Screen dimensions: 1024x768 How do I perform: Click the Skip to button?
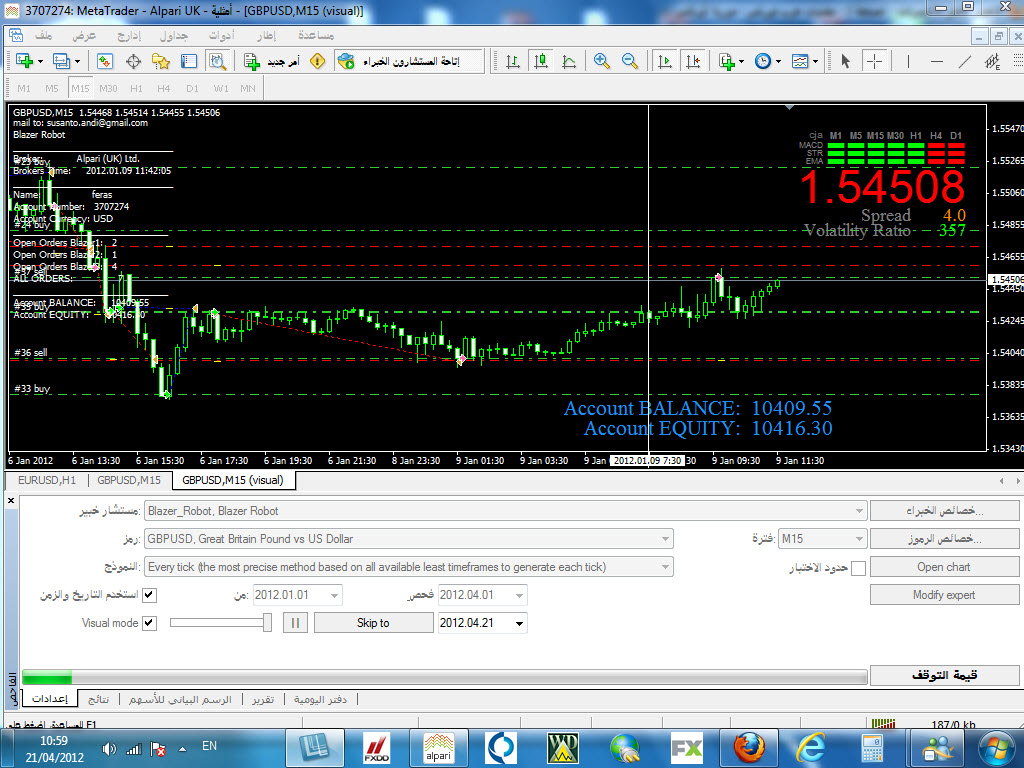pyautogui.click(x=373, y=623)
